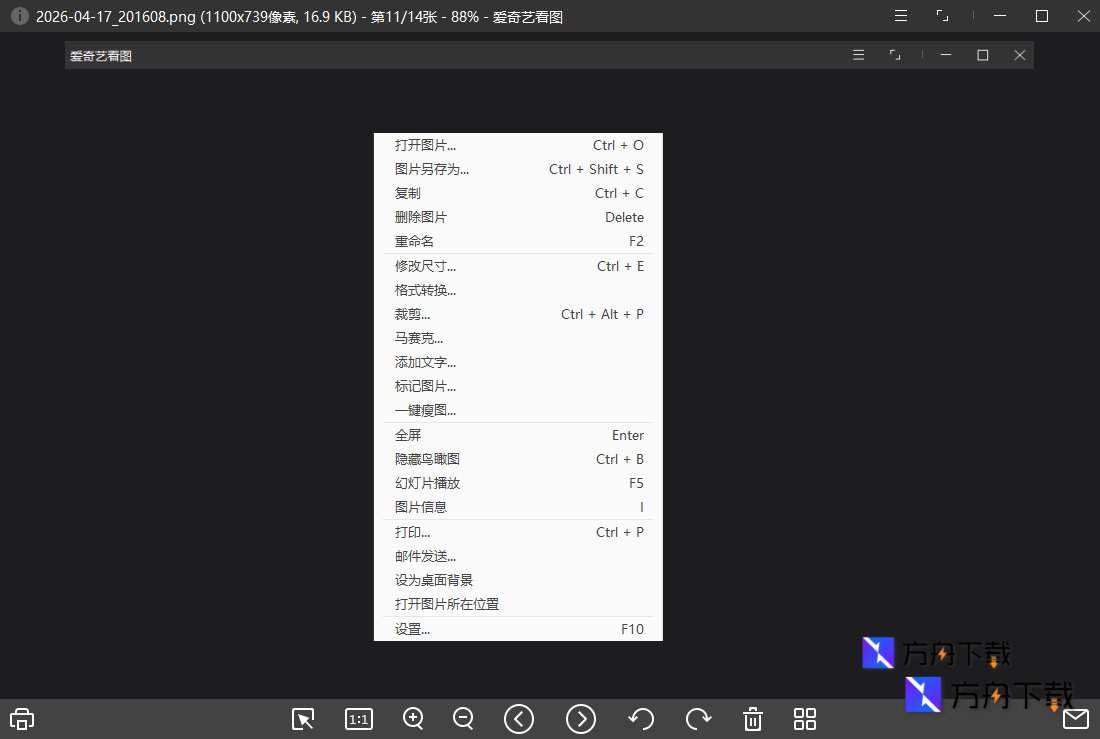1100x739 pixels.
Task: Go to the previous image
Action: click(519, 719)
